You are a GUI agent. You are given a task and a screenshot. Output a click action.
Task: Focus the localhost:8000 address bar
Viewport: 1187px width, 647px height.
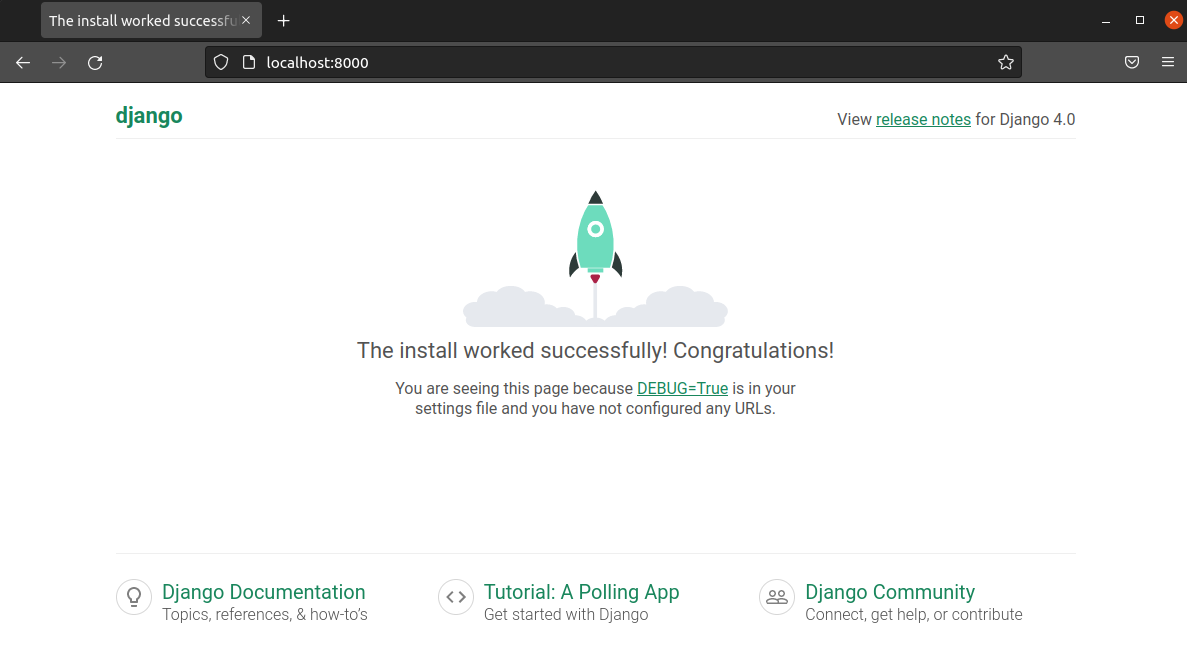[x=613, y=63]
